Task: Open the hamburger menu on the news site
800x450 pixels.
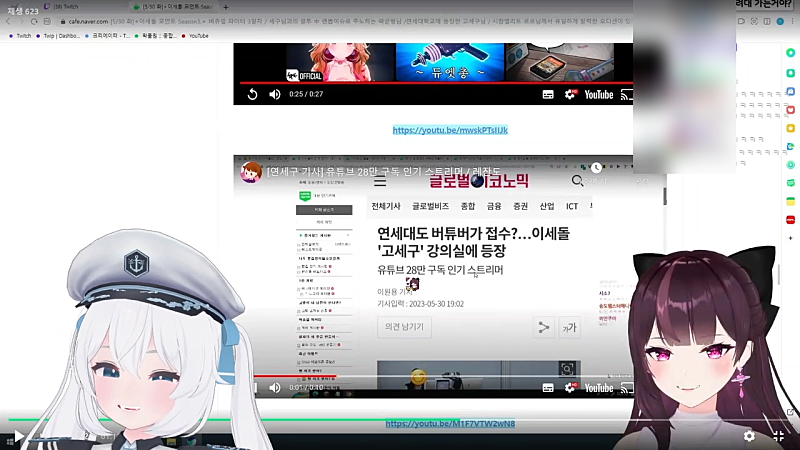Action: (380, 181)
